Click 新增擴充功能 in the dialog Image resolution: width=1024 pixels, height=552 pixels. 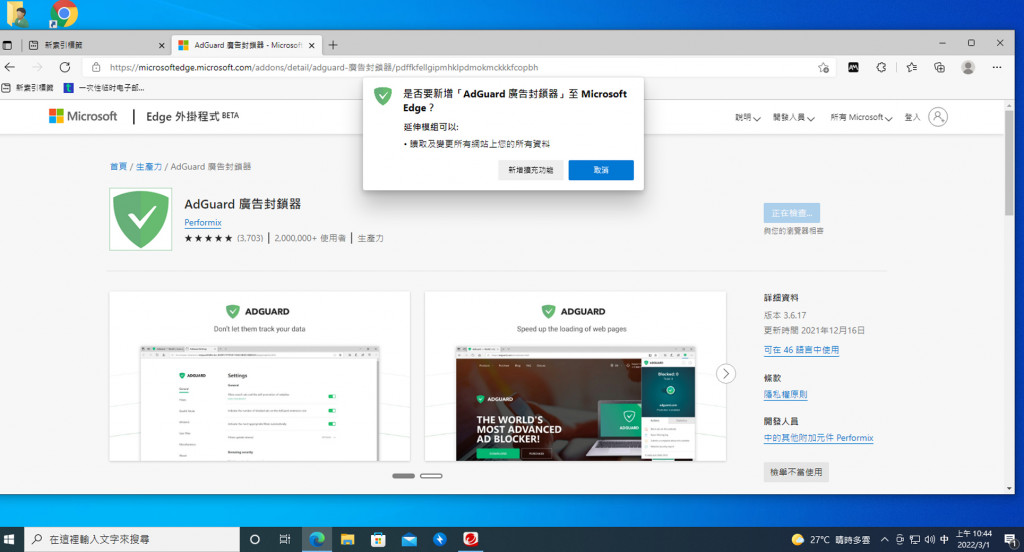(x=530, y=170)
